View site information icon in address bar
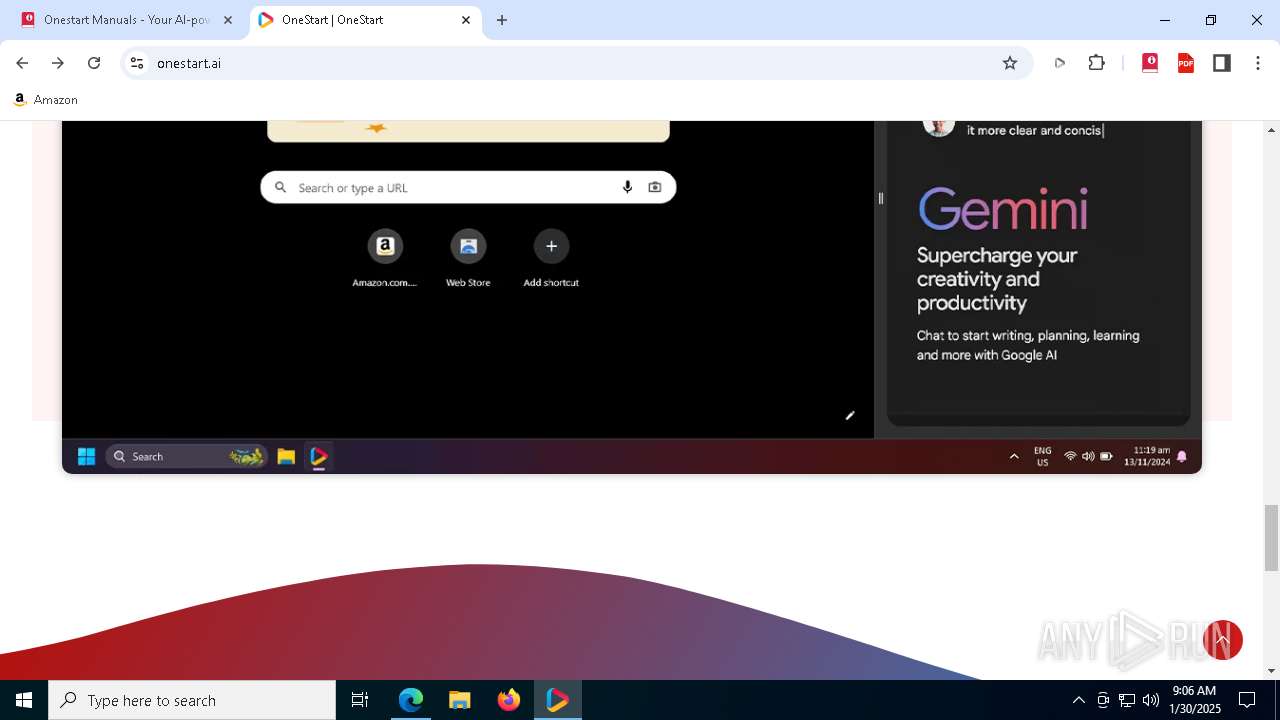 (x=137, y=63)
